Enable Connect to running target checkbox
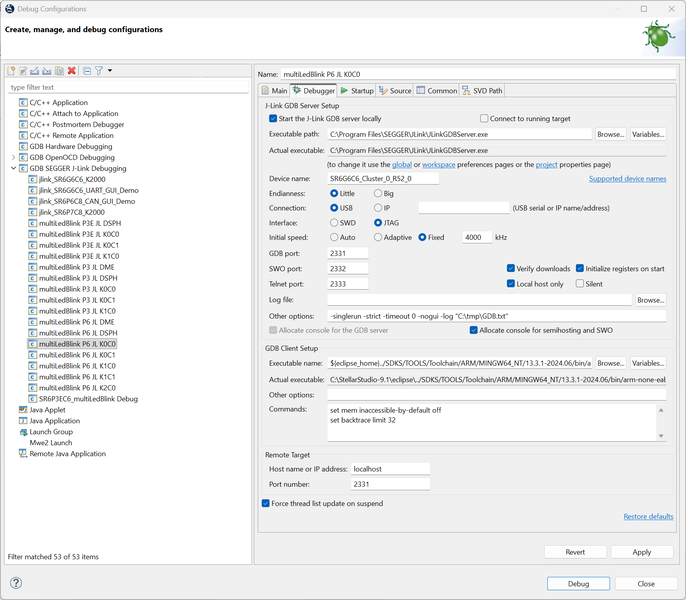The height and width of the screenshot is (600, 686). (x=484, y=119)
